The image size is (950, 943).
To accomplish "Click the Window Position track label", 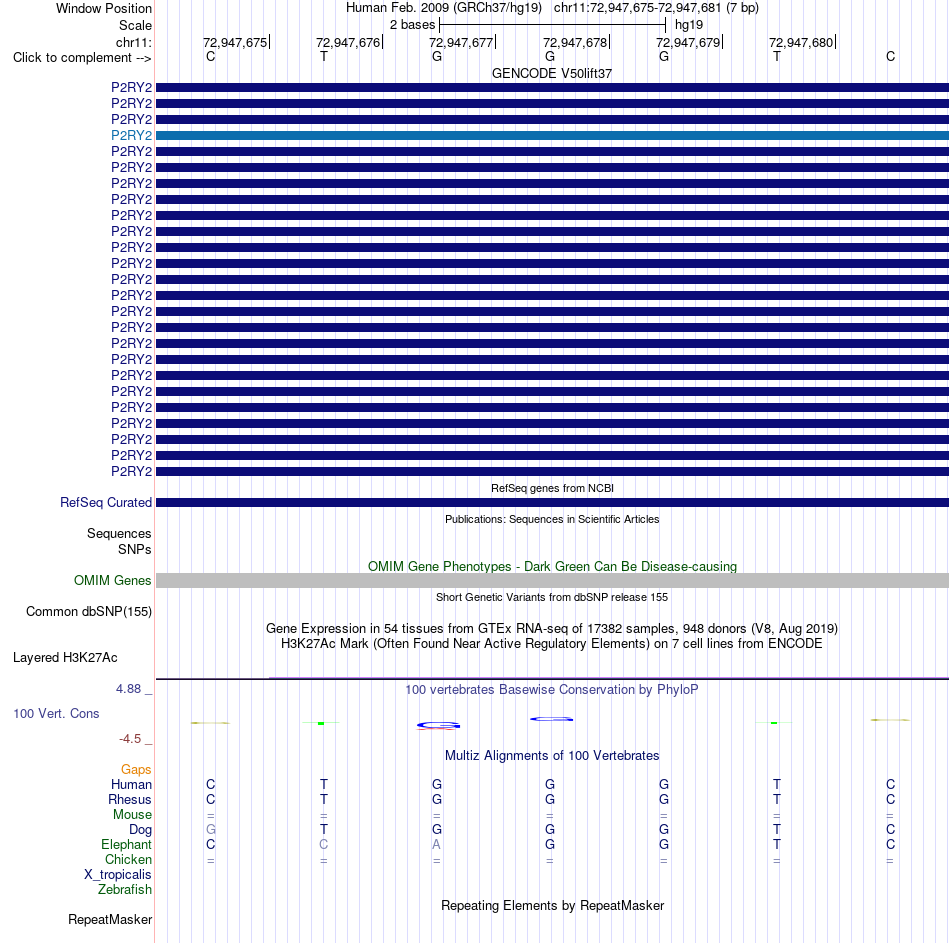I will tap(104, 8).
